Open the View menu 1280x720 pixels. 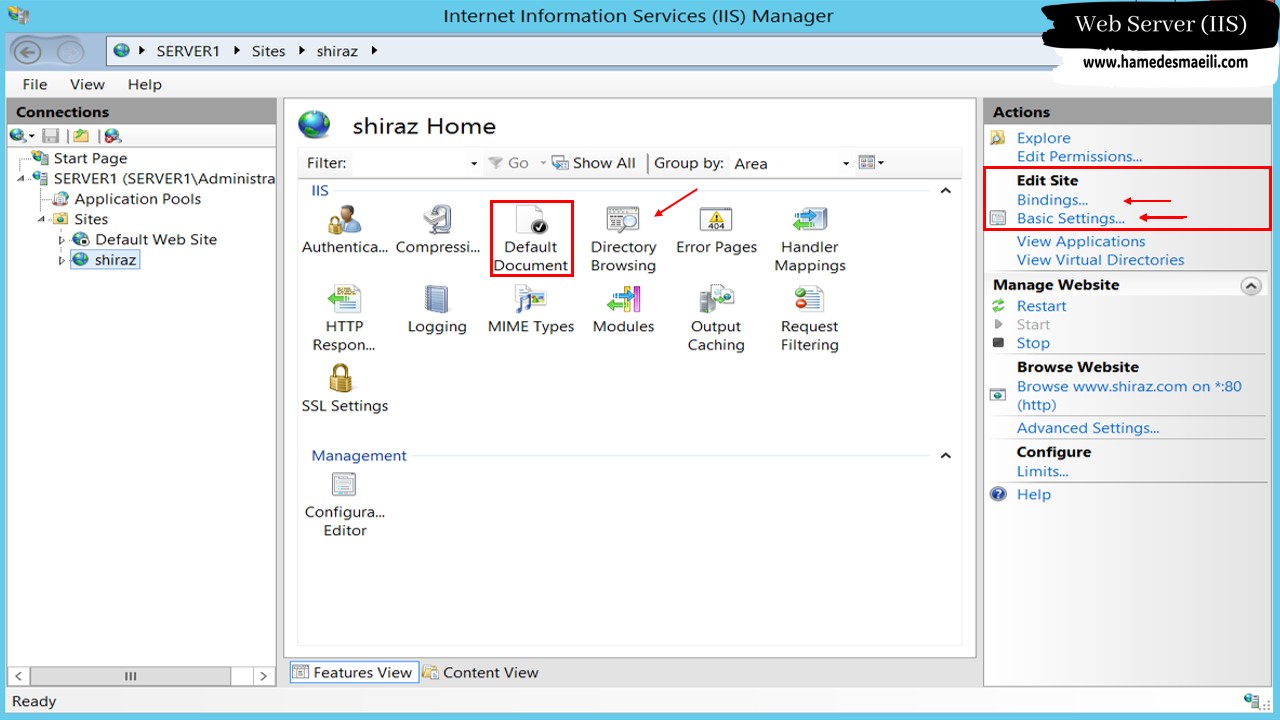click(87, 84)
